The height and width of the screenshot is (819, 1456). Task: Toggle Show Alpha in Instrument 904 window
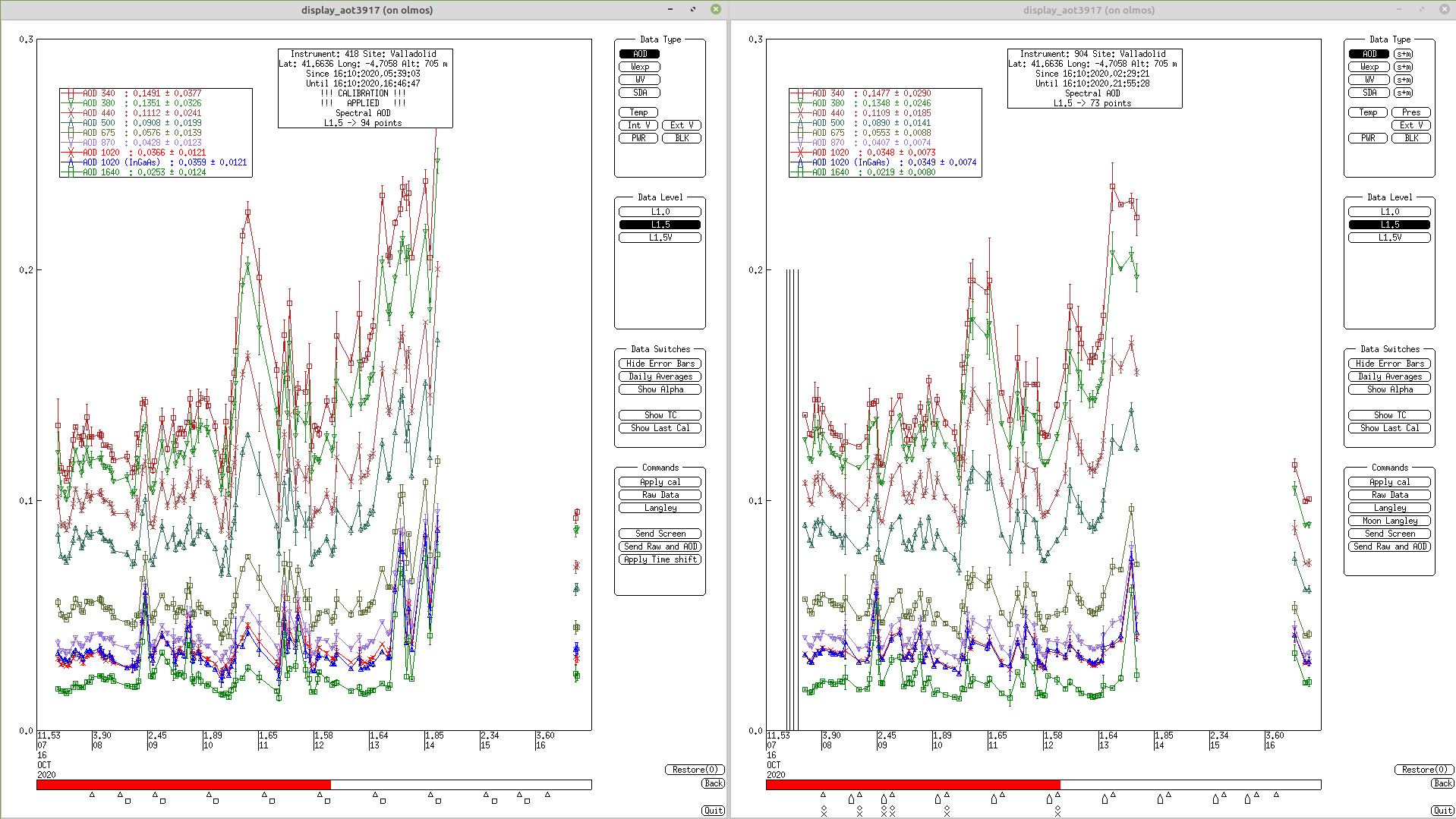pos(1389,389)
